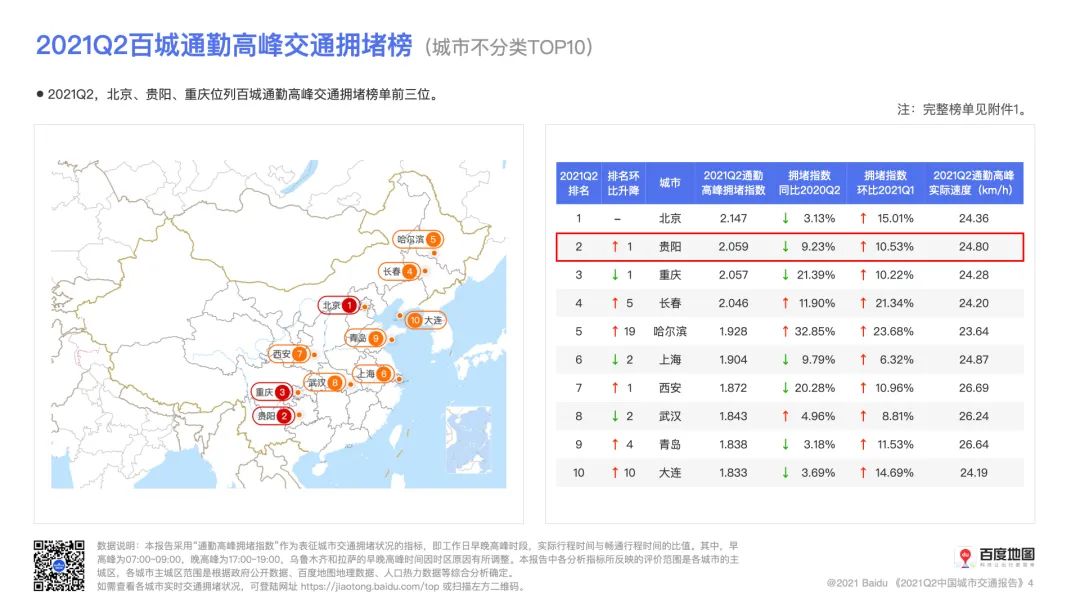The width and height of the screenshot is (1080, 608).
Task: Click the congestion index value 2.057
Action: coord(733,275)
